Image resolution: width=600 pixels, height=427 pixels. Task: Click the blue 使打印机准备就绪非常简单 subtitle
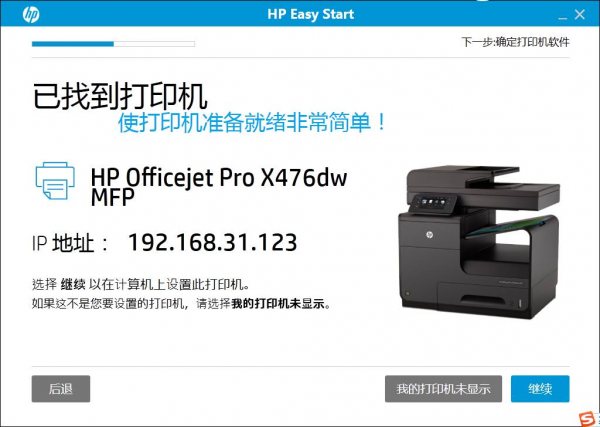[252, 123]
